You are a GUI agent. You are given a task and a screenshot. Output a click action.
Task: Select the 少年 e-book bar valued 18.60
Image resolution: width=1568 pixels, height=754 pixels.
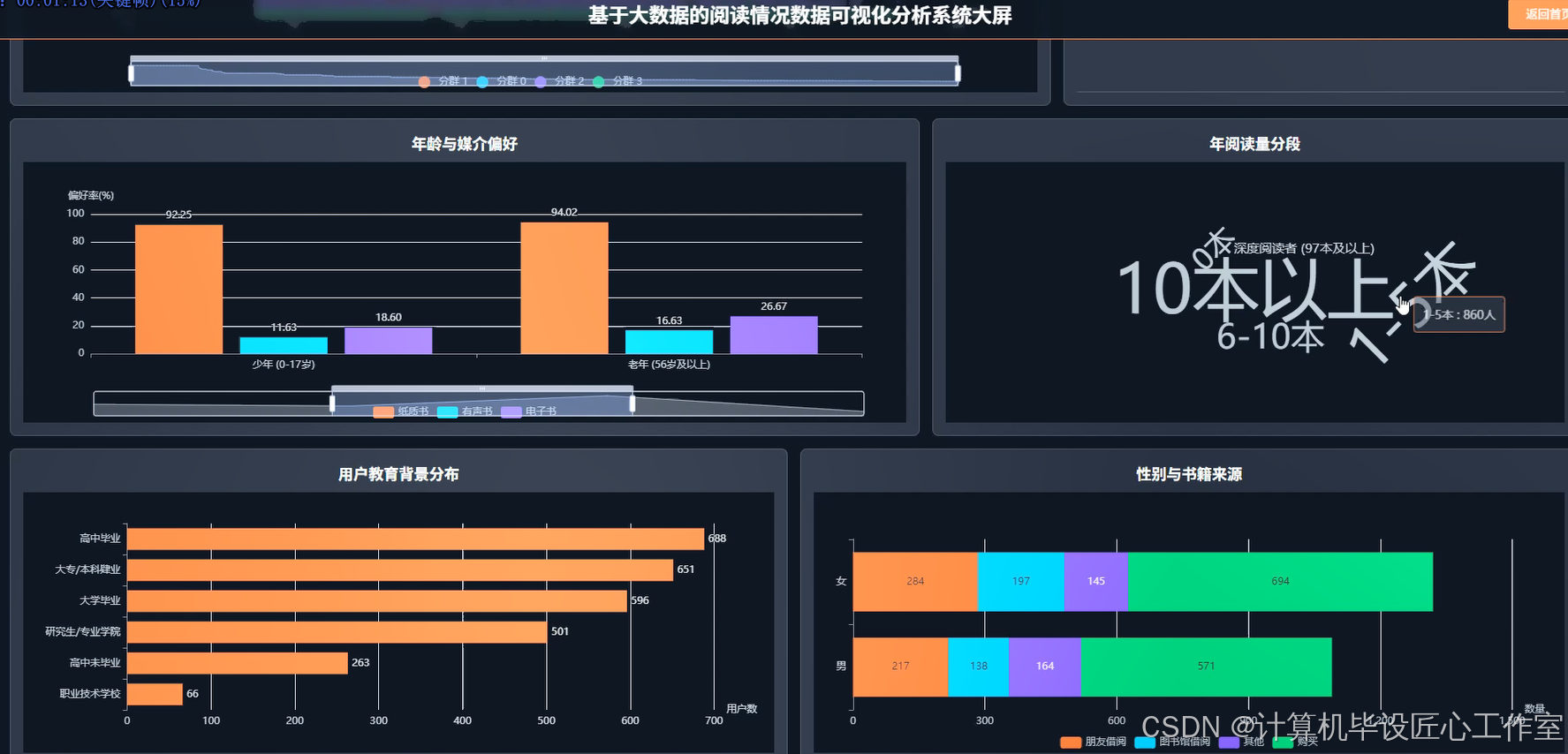click(388, 341)
